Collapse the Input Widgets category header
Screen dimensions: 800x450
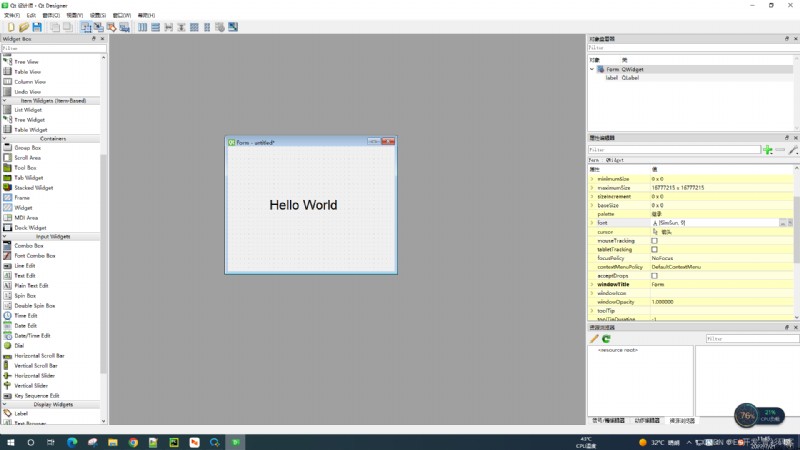click(x=51, y=236)
